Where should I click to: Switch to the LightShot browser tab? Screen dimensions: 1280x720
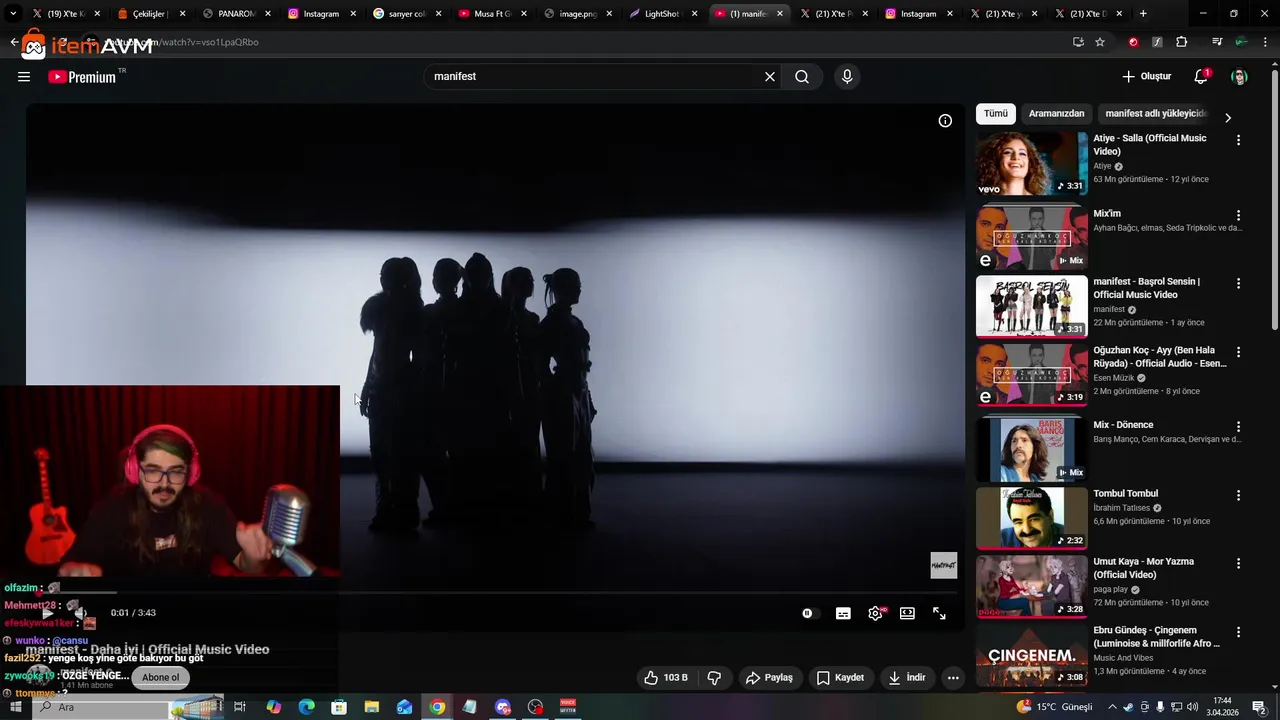(661, 14)
